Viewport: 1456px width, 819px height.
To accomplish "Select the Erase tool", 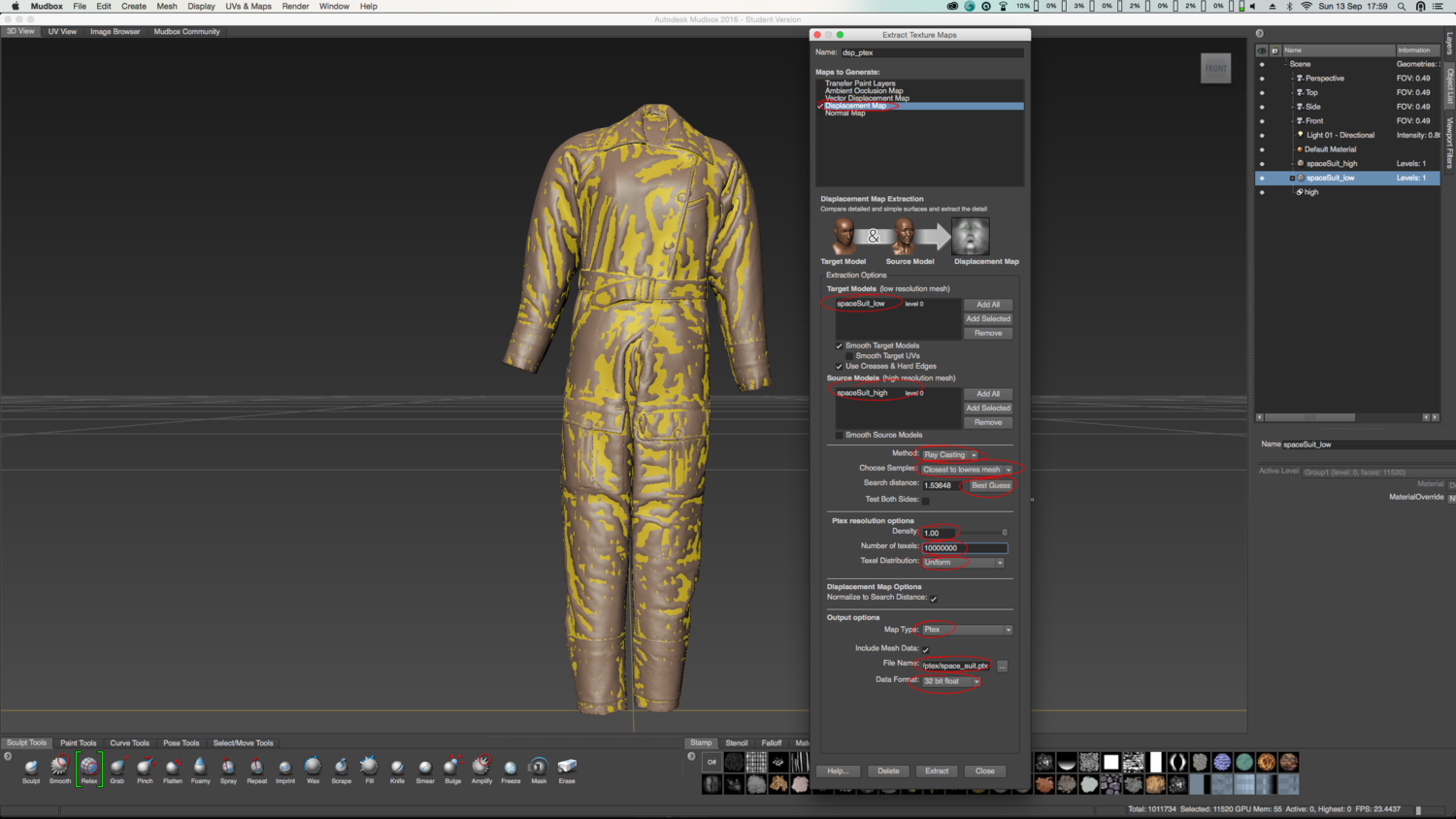I will (x=567, y=768).
